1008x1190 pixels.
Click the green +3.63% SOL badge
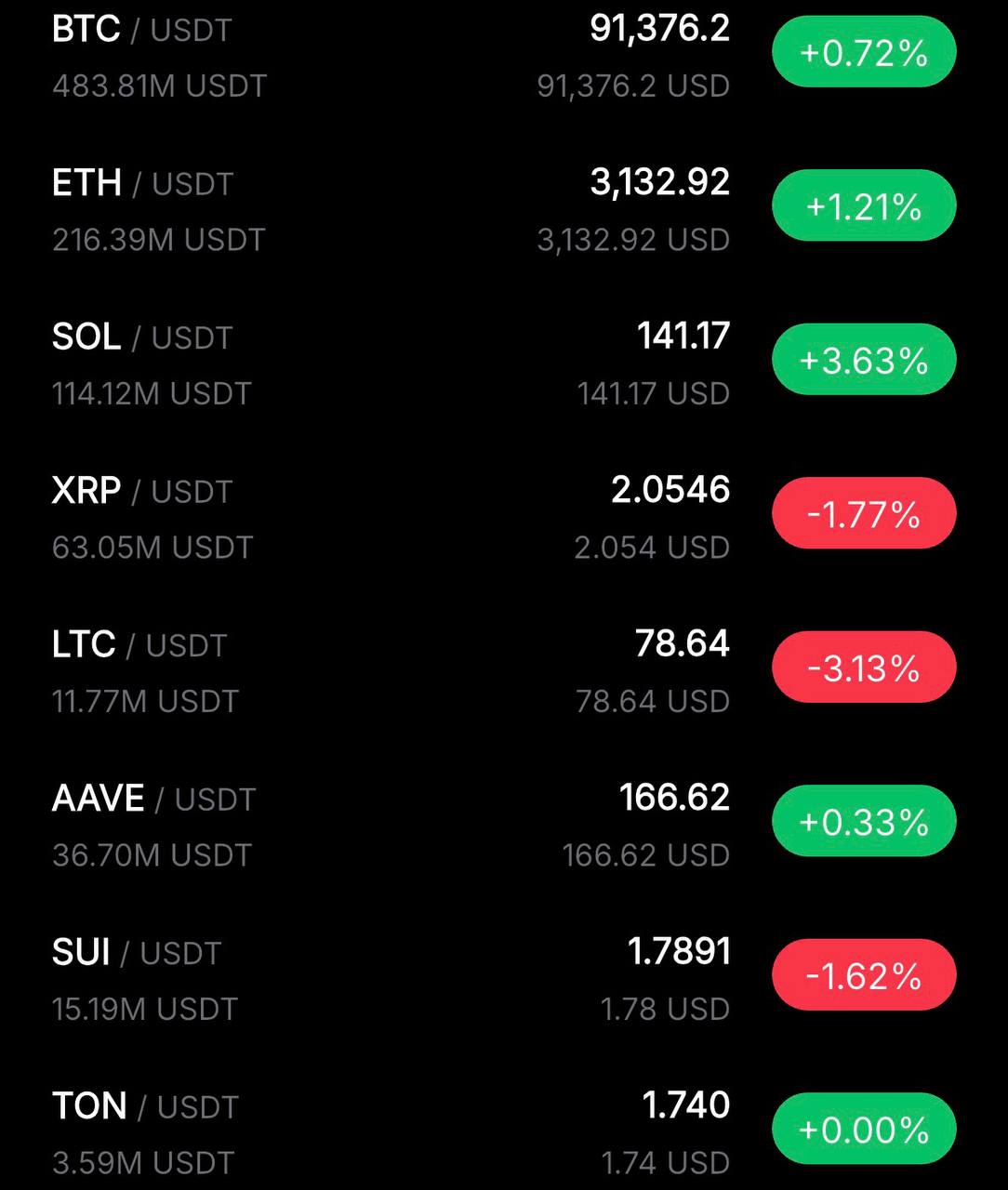pos(864,360)
